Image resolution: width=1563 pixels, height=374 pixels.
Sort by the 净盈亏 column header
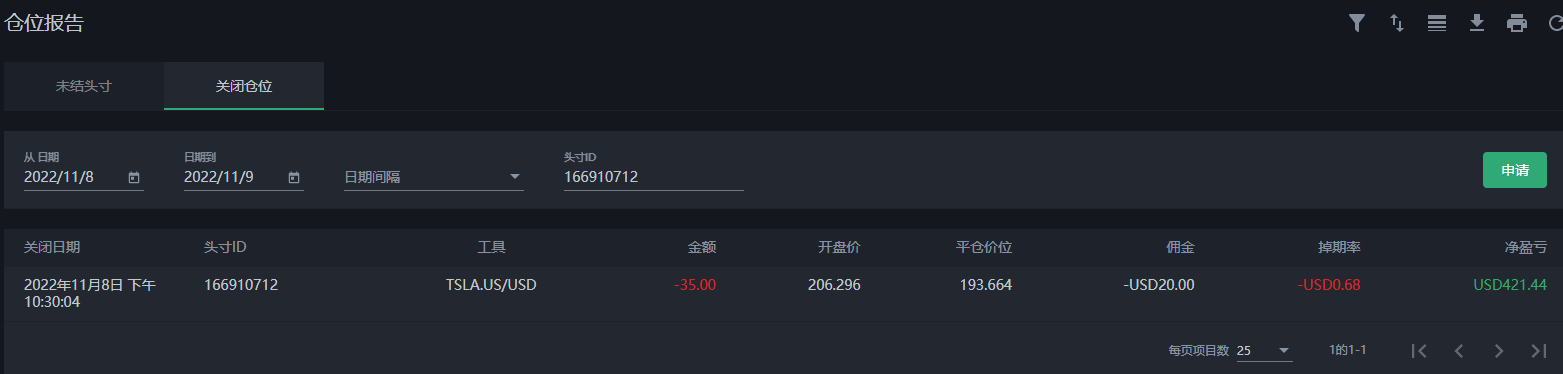[x=1526, y=247]
